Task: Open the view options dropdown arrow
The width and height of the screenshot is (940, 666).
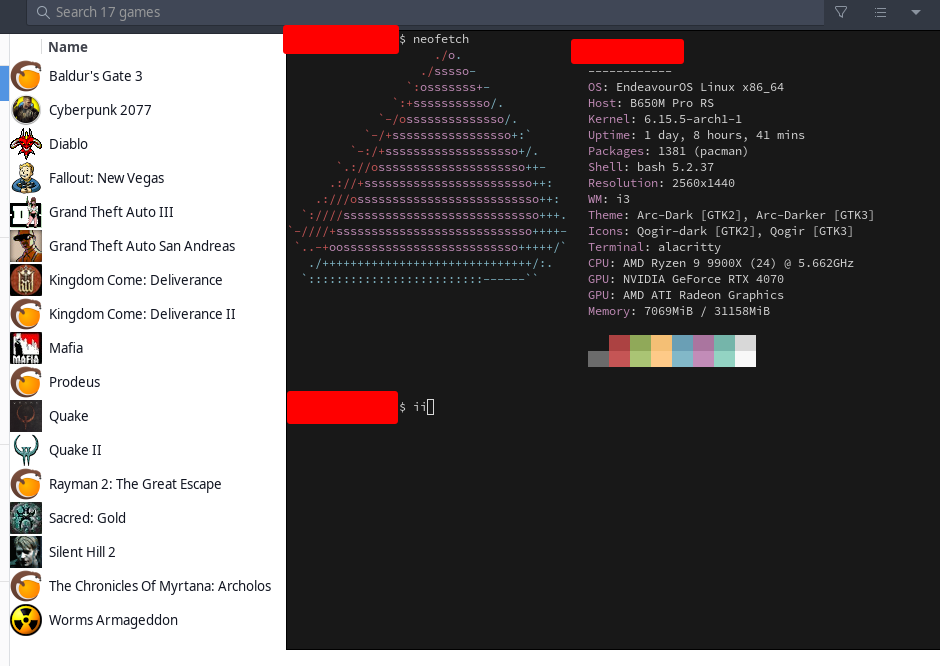Action: point(915,12)
